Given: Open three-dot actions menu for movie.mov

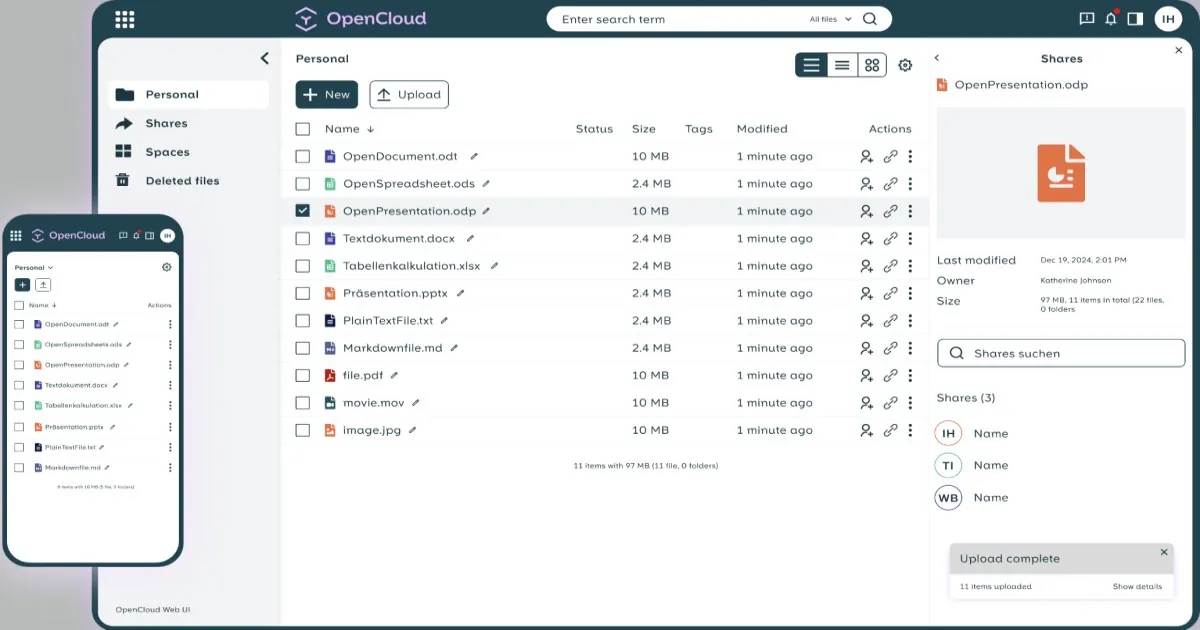Looking at the screenshot, I should pos(910,403).
